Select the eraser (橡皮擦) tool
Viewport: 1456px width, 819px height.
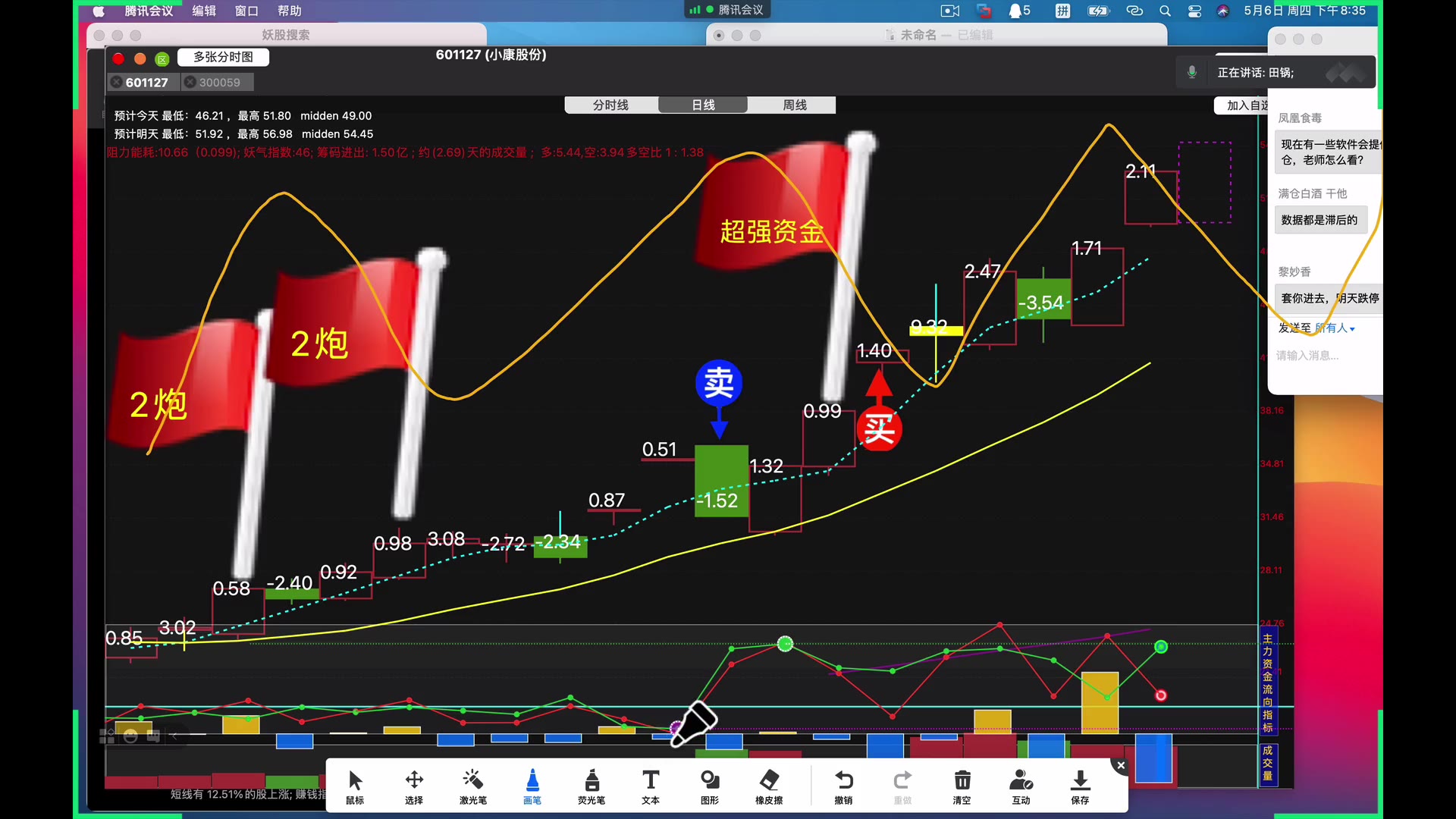click(769, 786)
